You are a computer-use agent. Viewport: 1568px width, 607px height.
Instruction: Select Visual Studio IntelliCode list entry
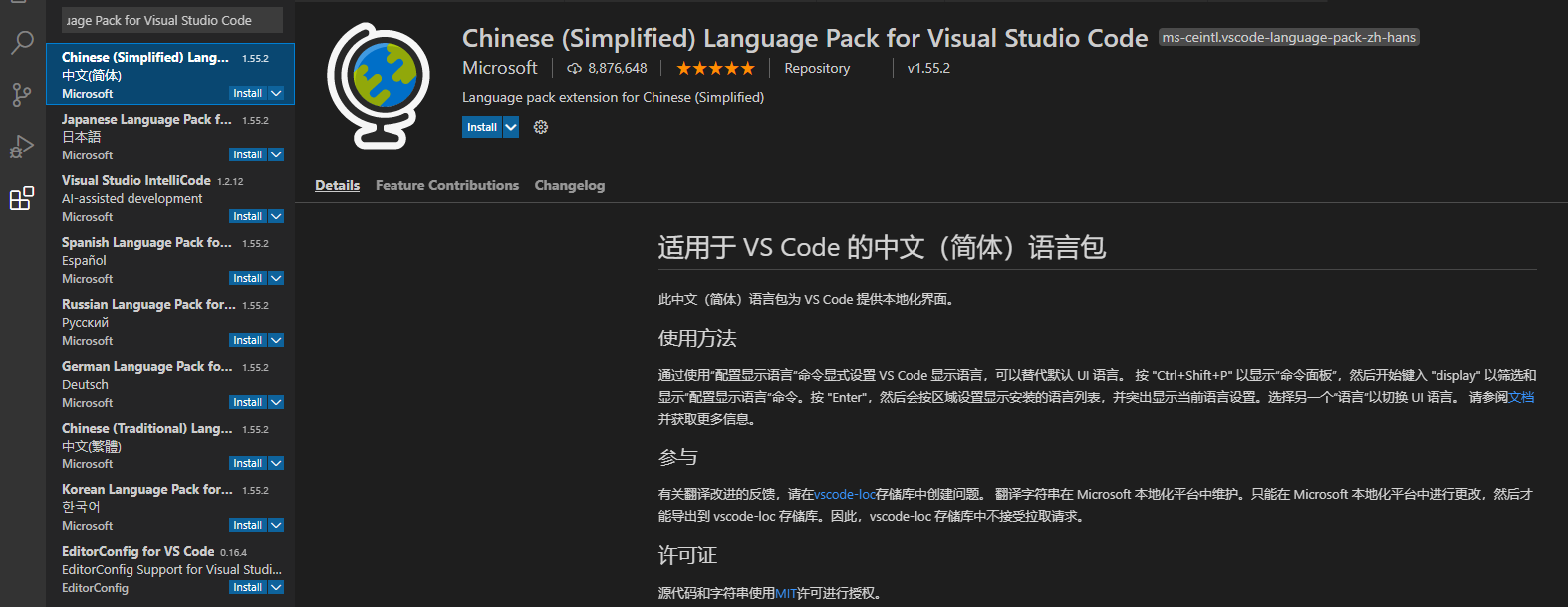[x=170, y=197]
